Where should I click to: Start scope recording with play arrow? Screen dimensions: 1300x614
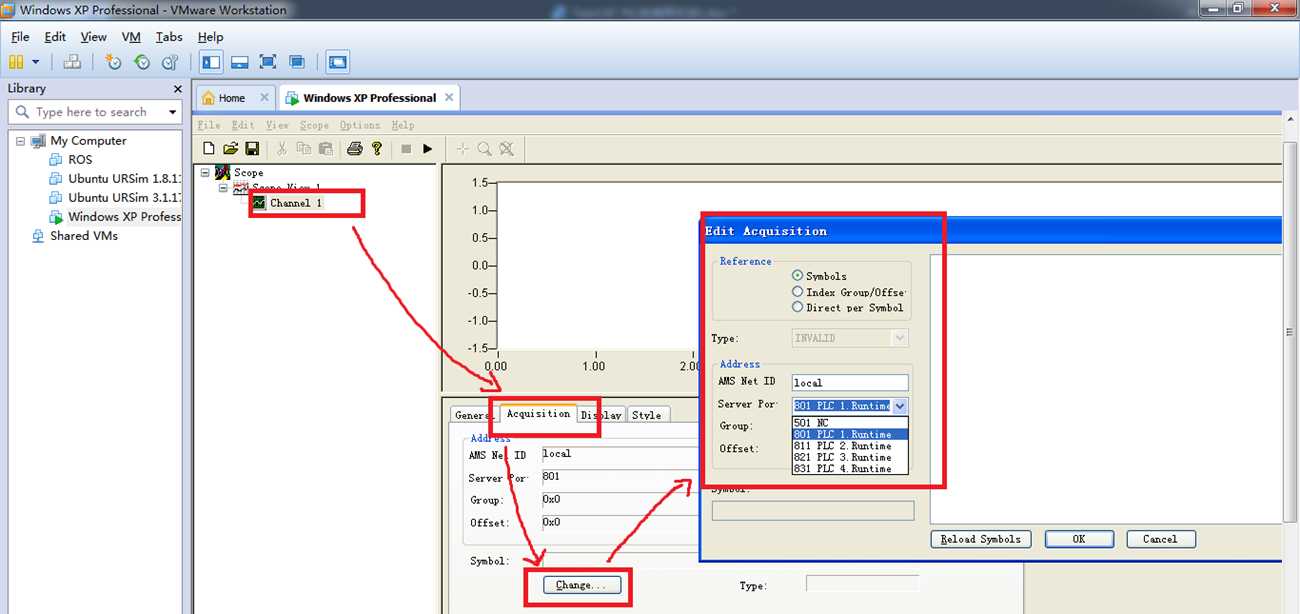[428, 149]
